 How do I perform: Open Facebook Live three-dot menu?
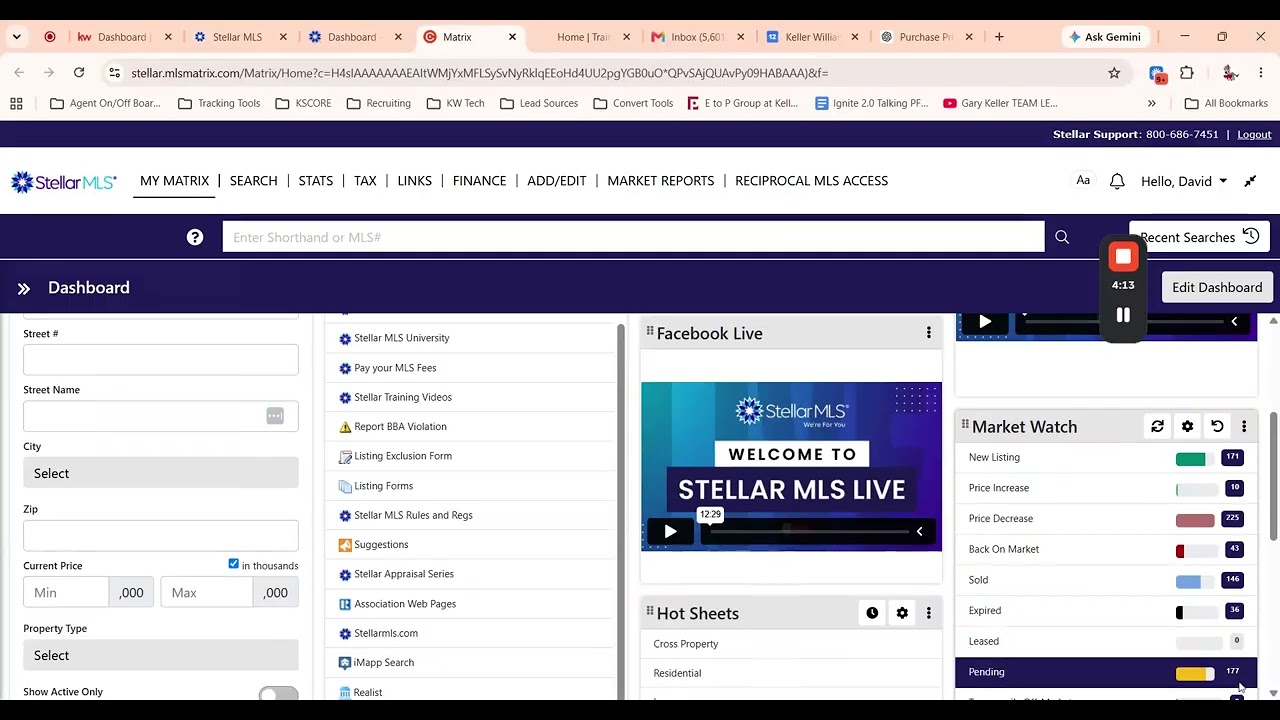[x=929, y=333]
